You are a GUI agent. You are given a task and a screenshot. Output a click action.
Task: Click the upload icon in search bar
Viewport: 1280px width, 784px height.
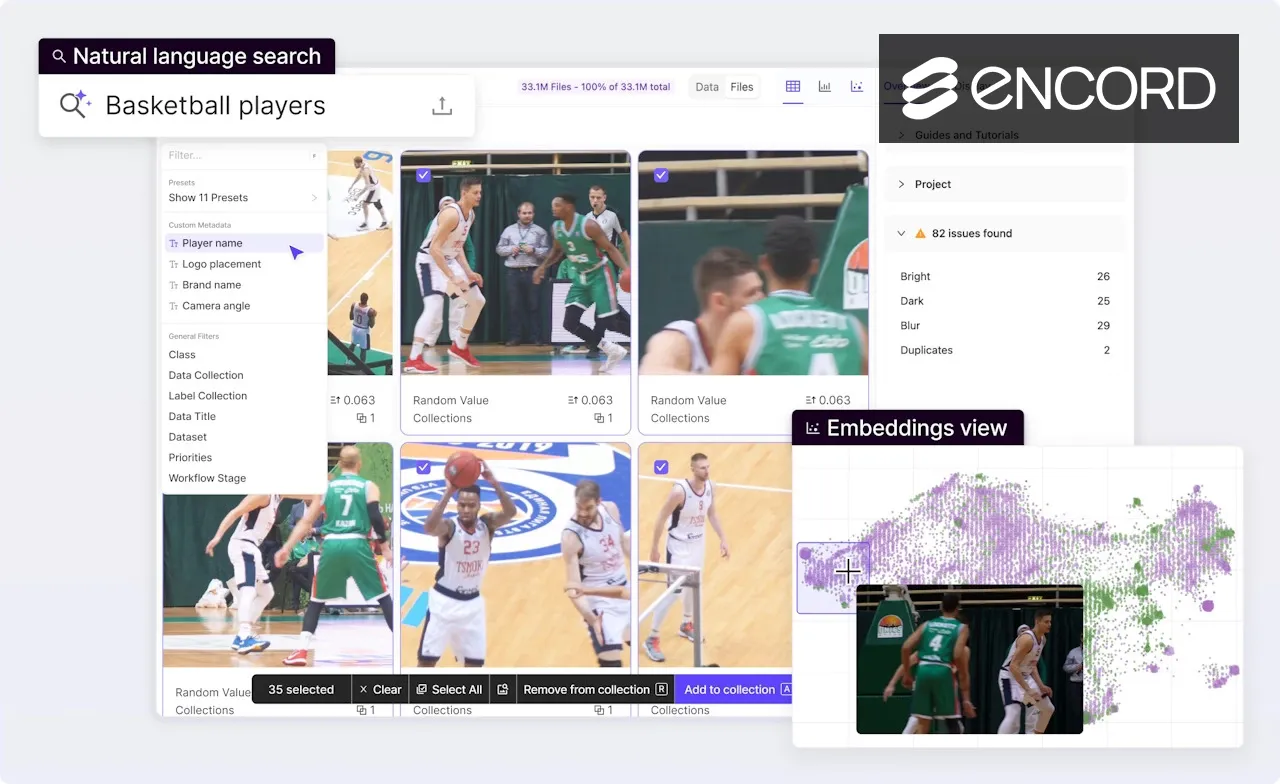[442, 106]
